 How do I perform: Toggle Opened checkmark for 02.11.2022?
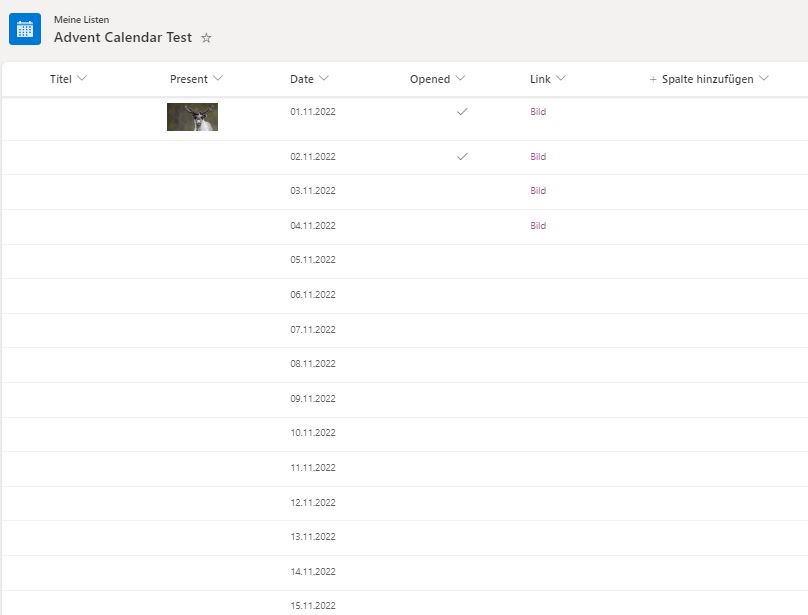coord(462,156)
